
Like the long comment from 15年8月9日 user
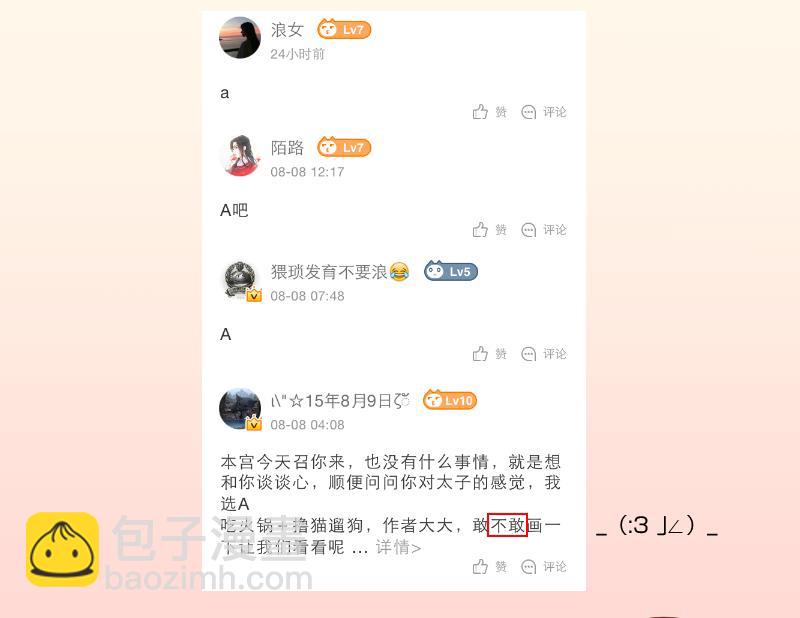[489, 566]
